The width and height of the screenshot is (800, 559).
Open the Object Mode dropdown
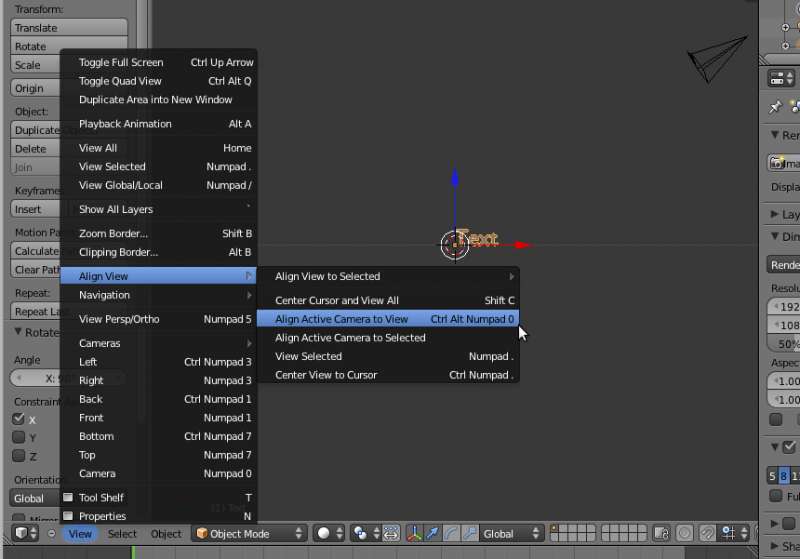tap(248, 534)
